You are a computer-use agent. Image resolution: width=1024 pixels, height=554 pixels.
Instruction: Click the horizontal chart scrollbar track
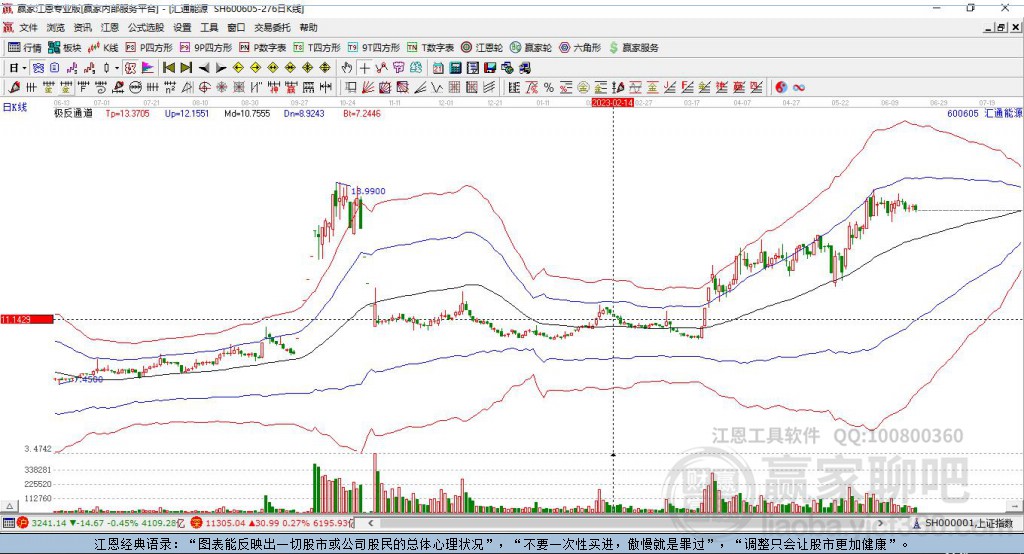625,523
